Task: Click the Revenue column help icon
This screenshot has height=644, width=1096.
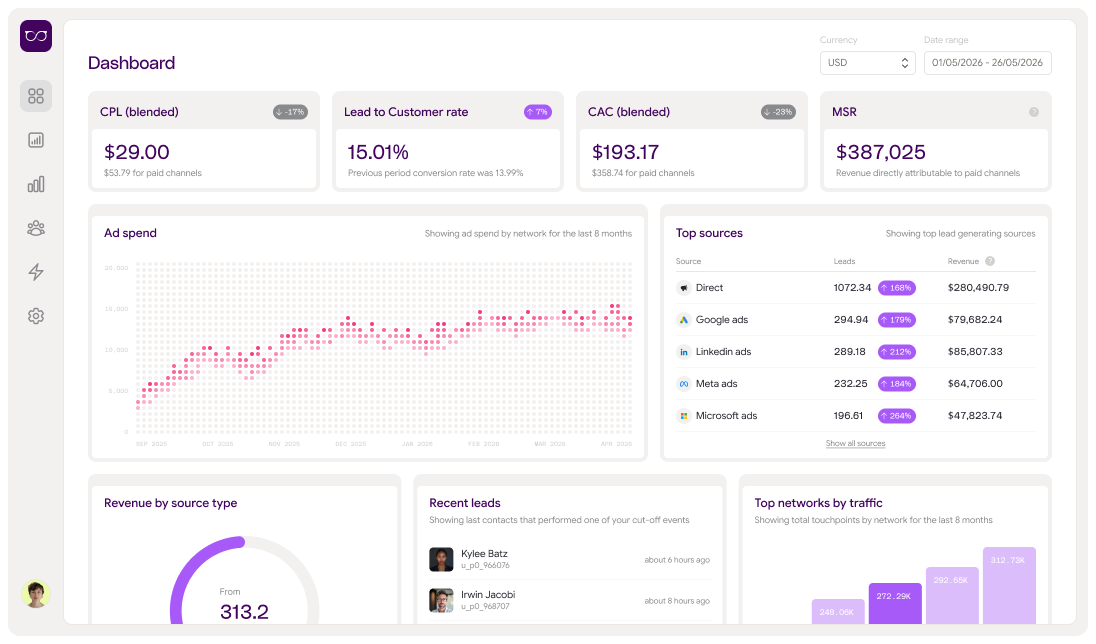Action: 990,261
